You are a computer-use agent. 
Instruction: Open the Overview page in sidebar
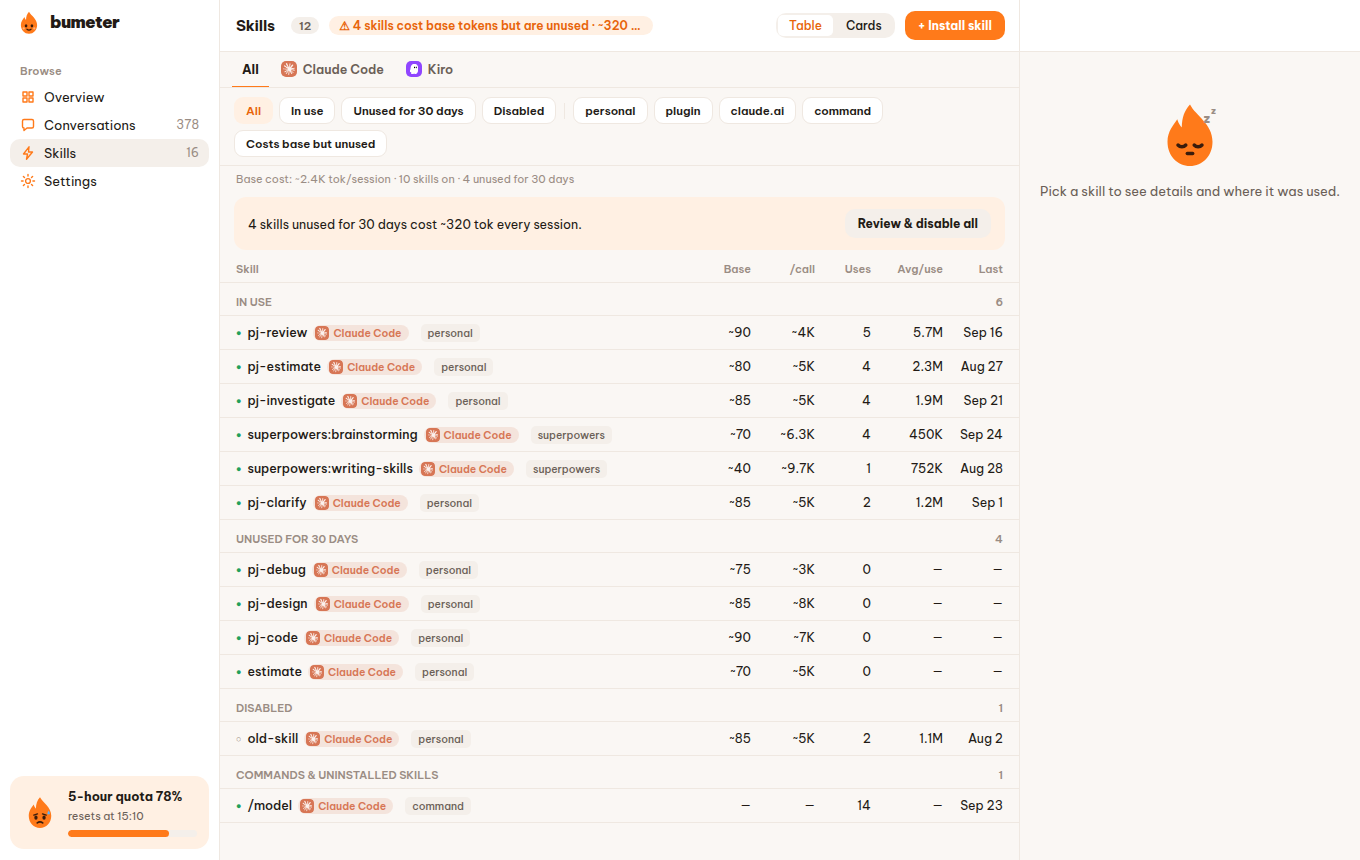point(110,97)
